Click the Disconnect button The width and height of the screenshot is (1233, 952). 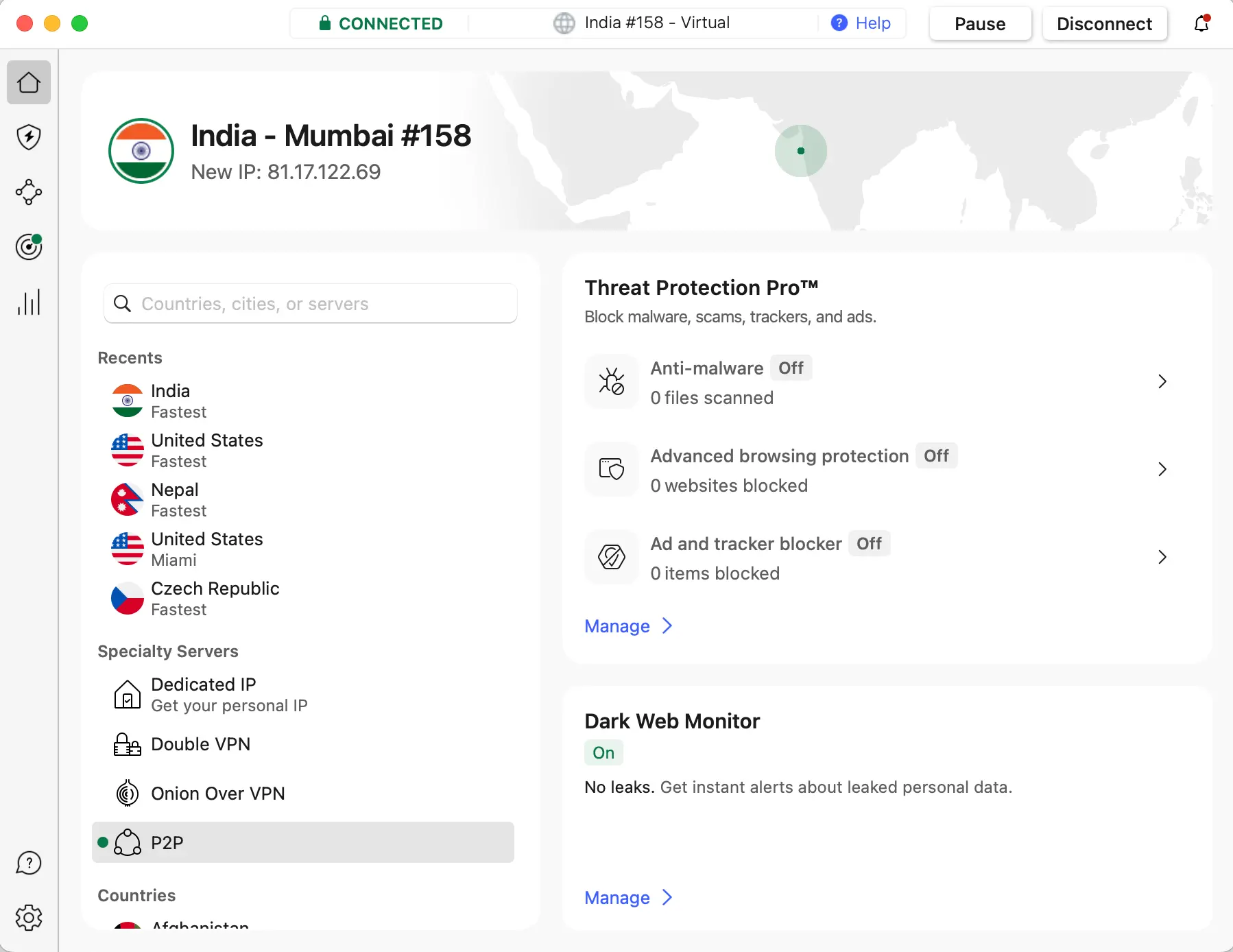(x=1104, y=24)
